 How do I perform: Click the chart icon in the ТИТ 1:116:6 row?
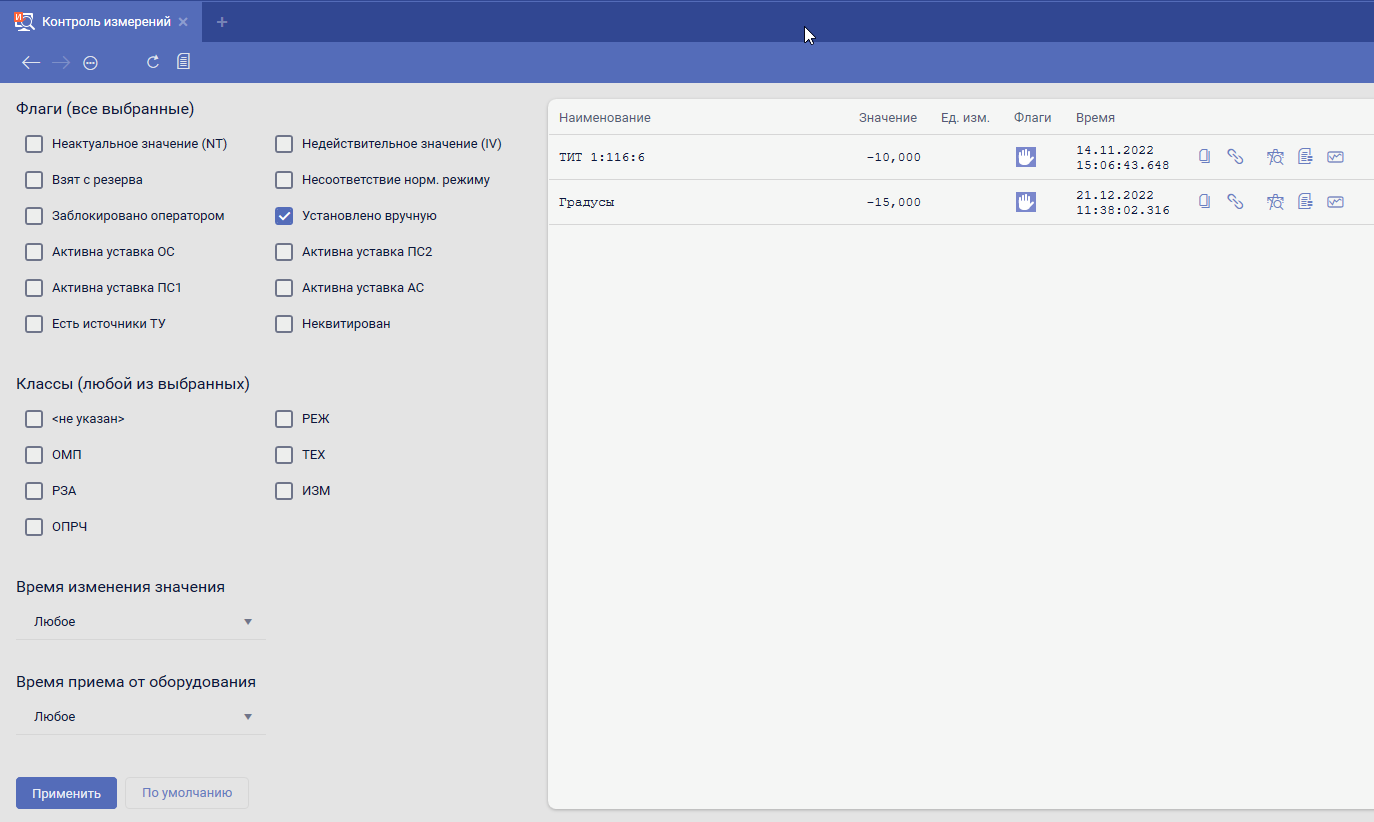[x=1335, y=157]
